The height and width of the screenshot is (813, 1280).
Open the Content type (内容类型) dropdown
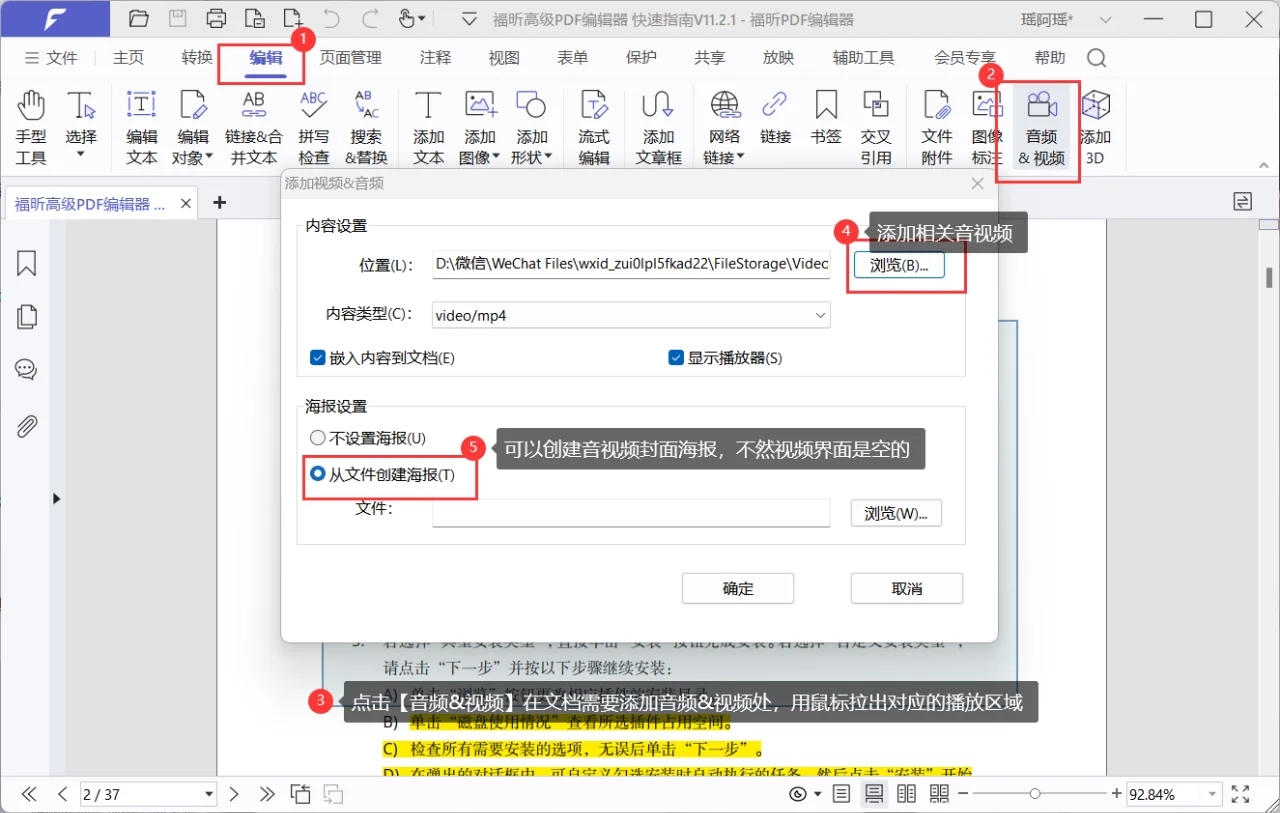(x=631, y=315)
